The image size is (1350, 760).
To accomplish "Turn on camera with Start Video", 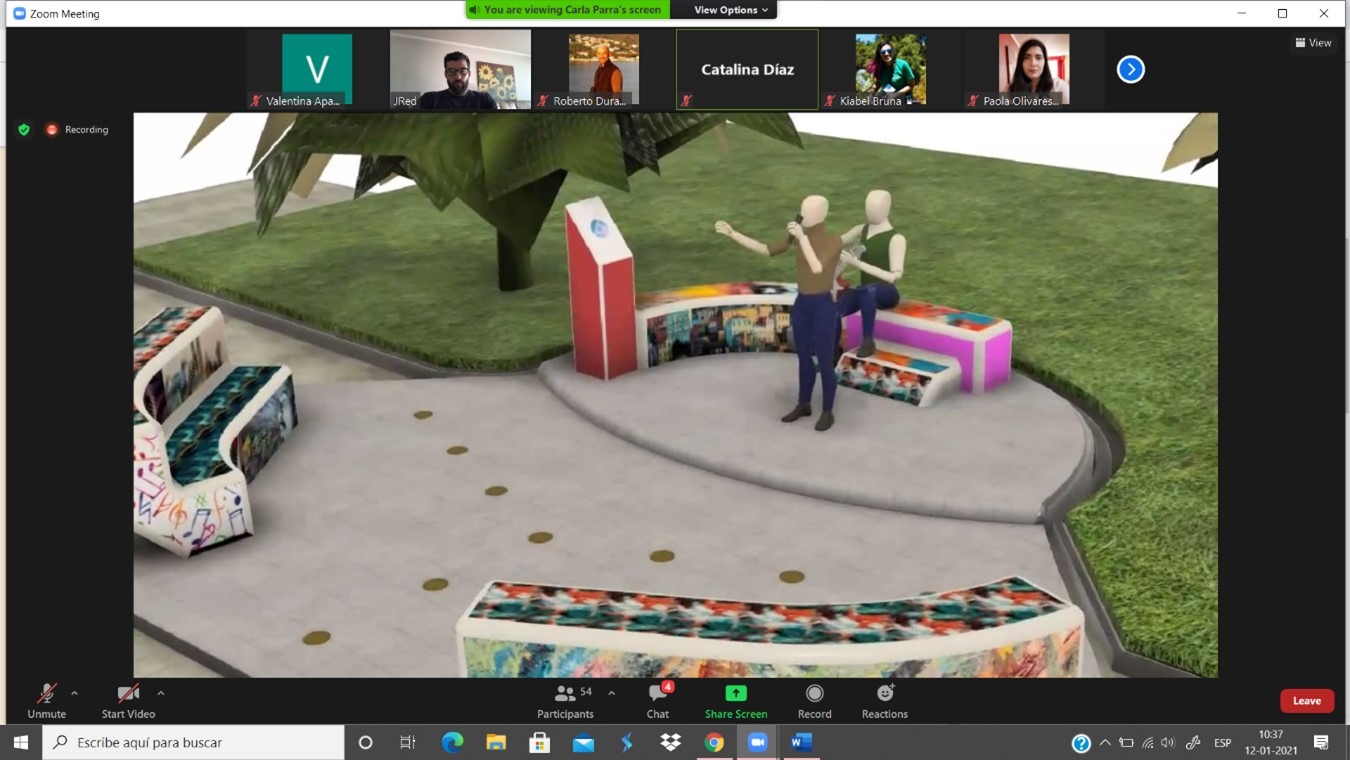I will pos(128,700).
